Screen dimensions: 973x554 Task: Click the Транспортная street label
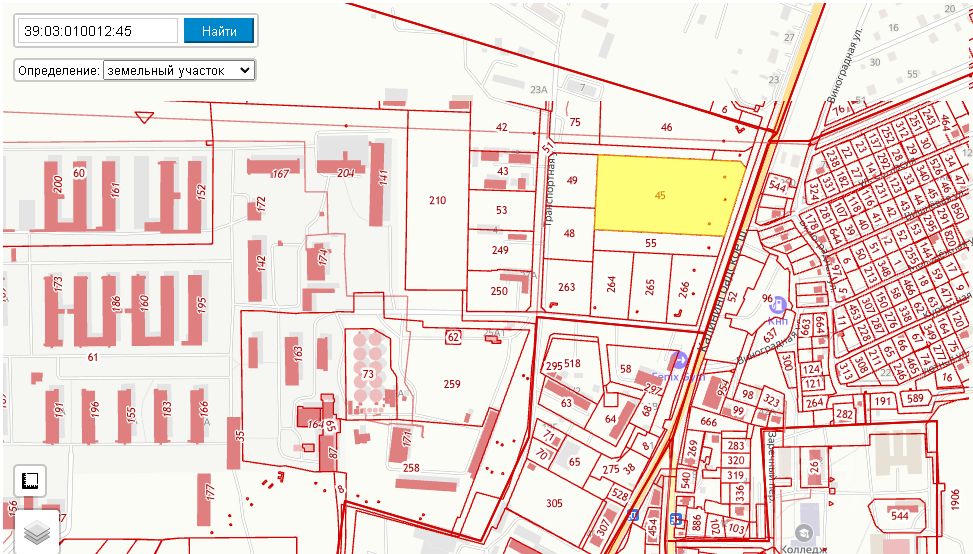(549, 190)
